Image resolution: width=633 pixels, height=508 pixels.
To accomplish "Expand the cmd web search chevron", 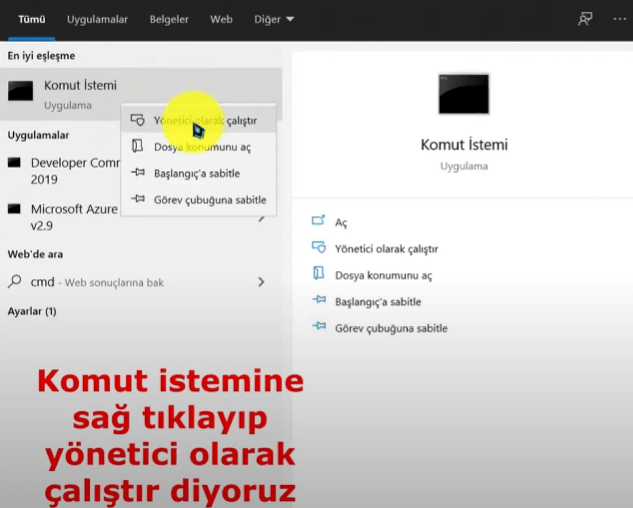I will pyautogui.click(x=261, y=282).
